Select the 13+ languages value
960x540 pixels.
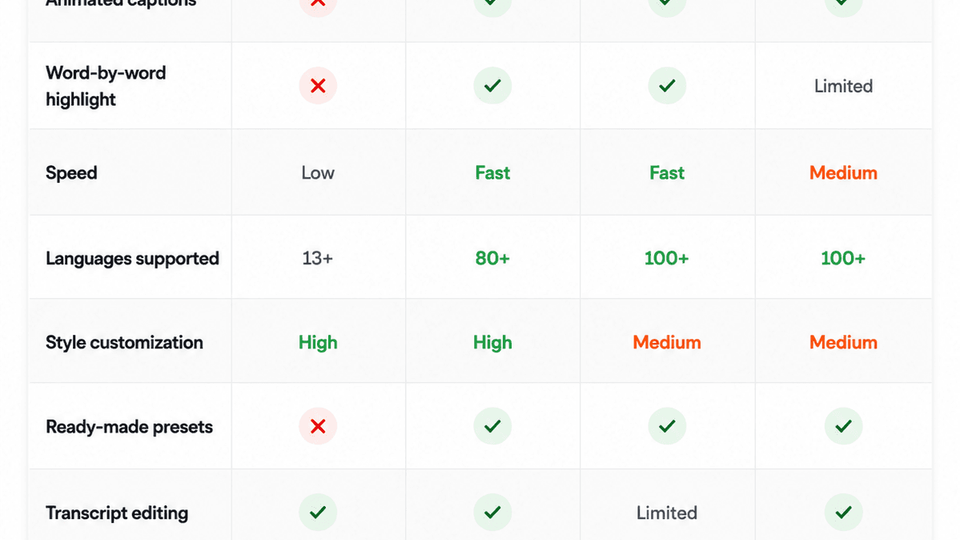318,258
